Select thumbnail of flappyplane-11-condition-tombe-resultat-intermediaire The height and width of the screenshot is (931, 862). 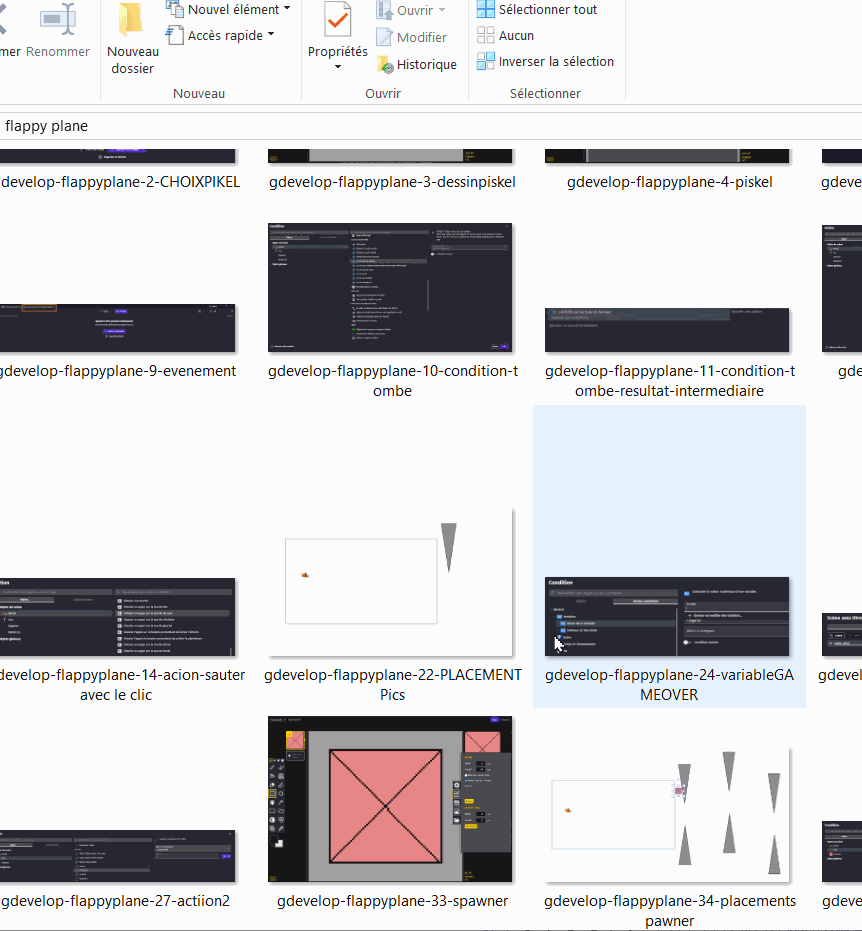[x=667, y=330]
